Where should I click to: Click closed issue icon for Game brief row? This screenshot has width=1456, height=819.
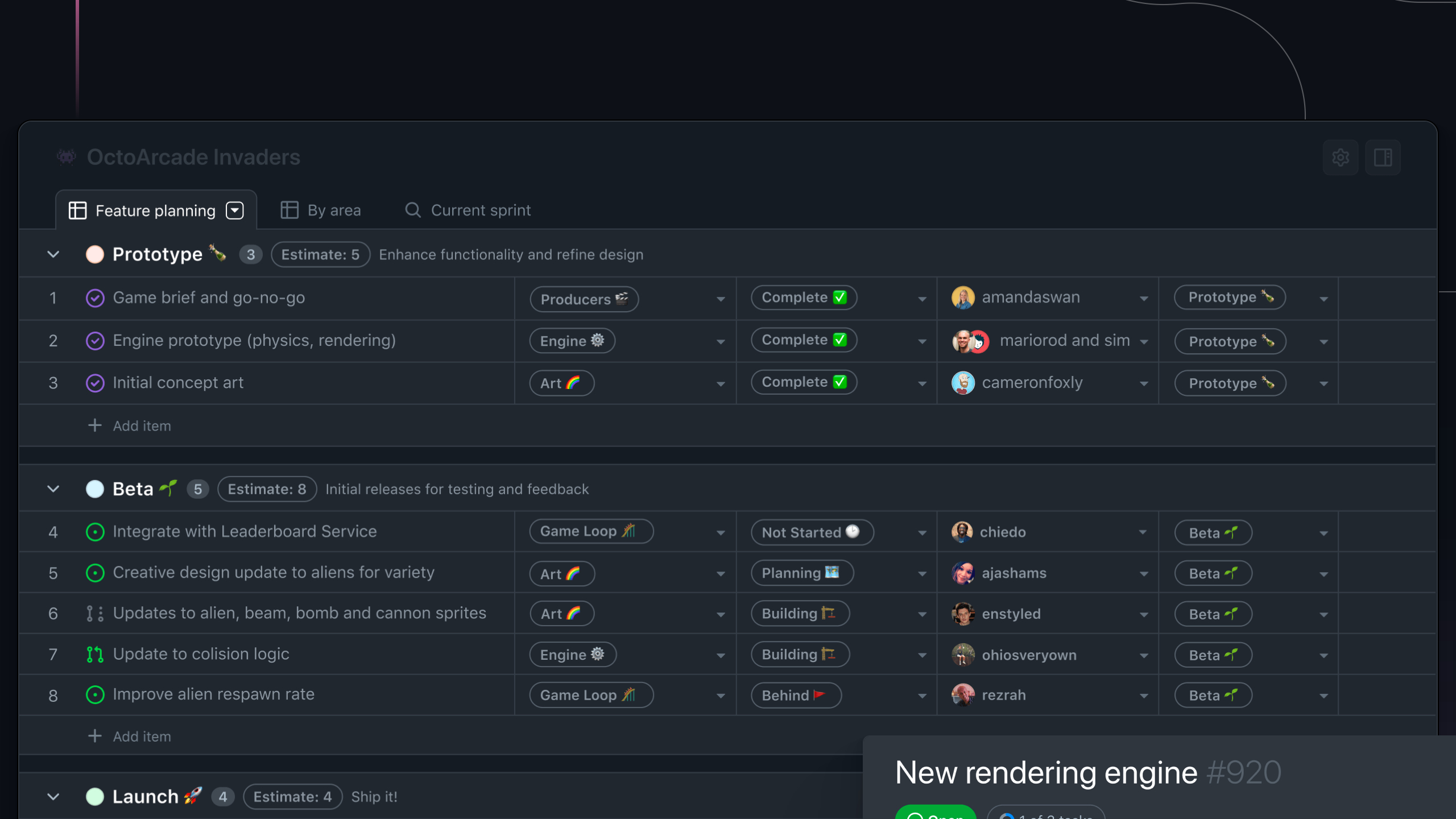[95, 298]
